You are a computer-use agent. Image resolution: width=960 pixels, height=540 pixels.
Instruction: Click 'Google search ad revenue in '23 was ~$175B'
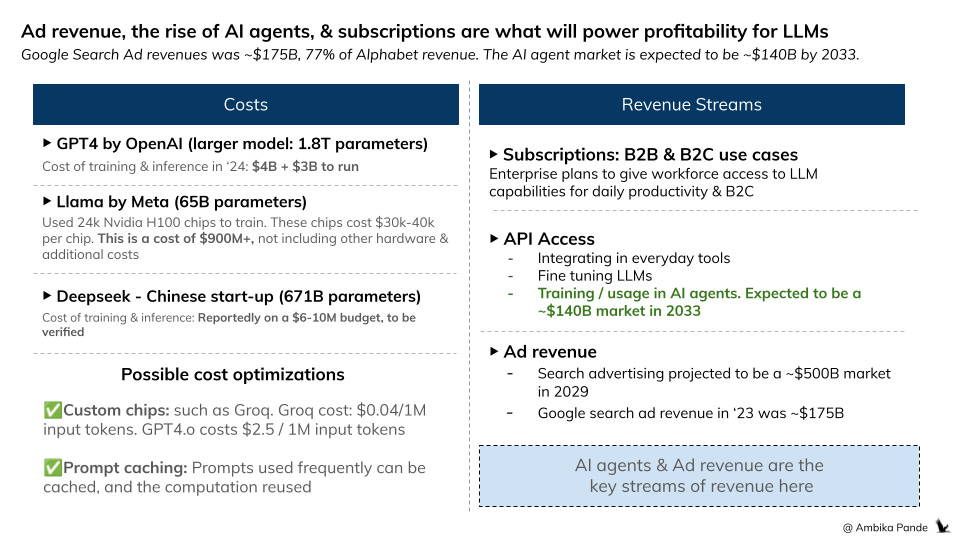point(691,413)
